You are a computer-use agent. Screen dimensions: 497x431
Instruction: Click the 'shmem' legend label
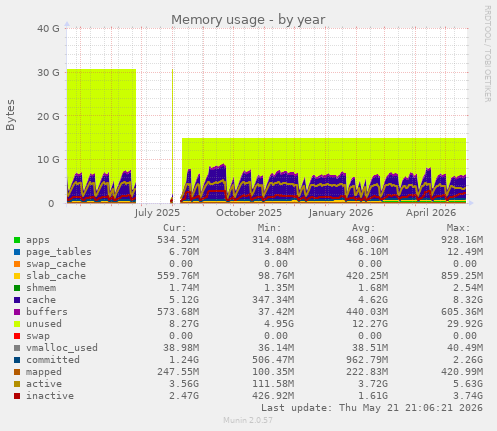tap(41, 288)
